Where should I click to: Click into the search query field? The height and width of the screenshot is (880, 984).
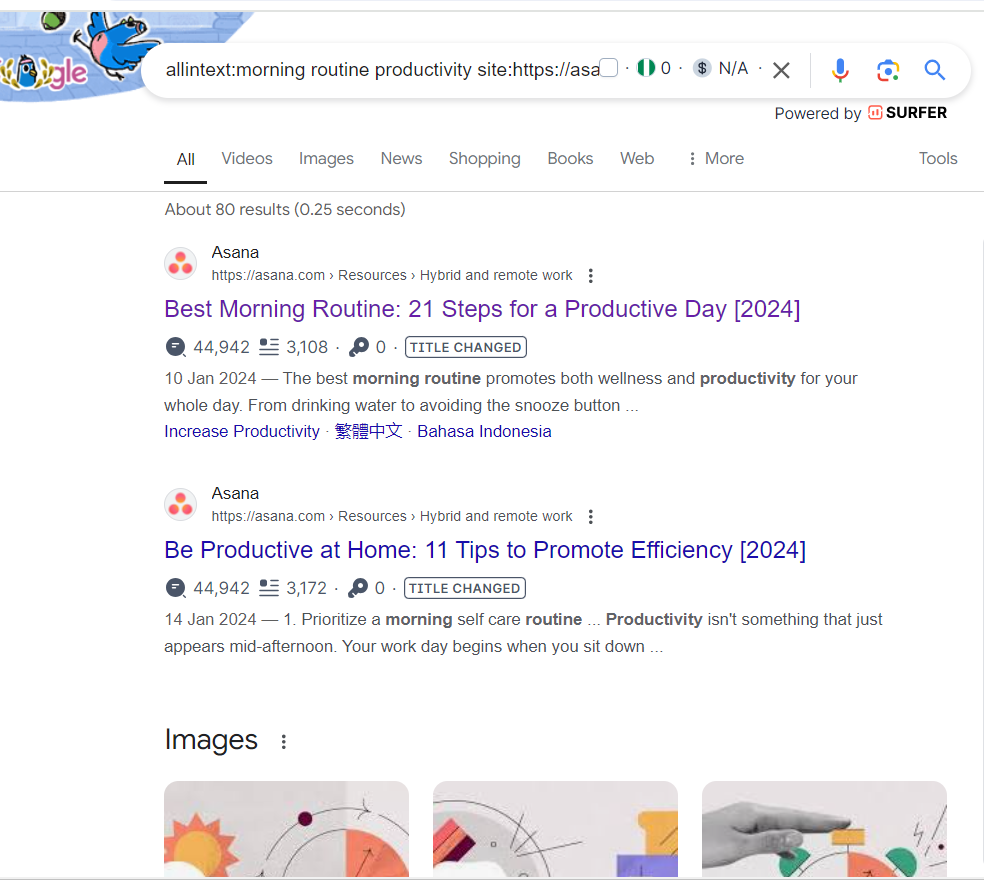tap(382, 70)
